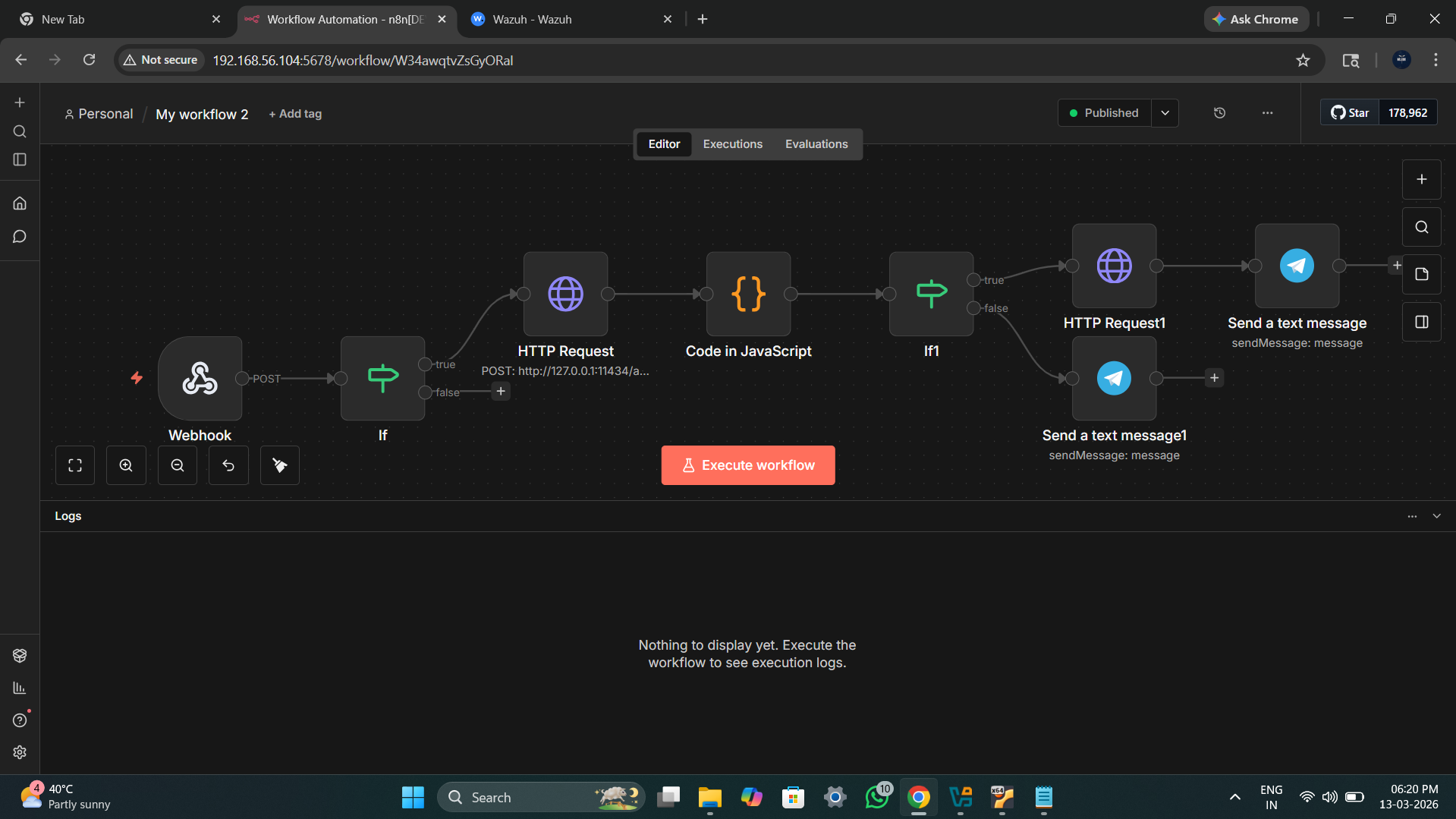Image resolution: width=1456 pixels, height=819 pixels.
Task: Zoom canvas to fit view
Action: coord(75,465)
